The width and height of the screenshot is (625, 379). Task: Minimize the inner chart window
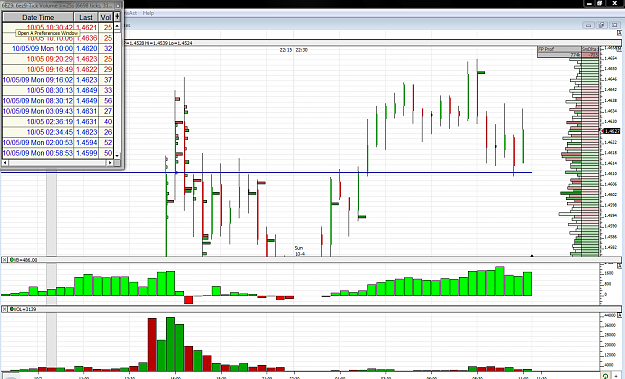click(588, 25)
